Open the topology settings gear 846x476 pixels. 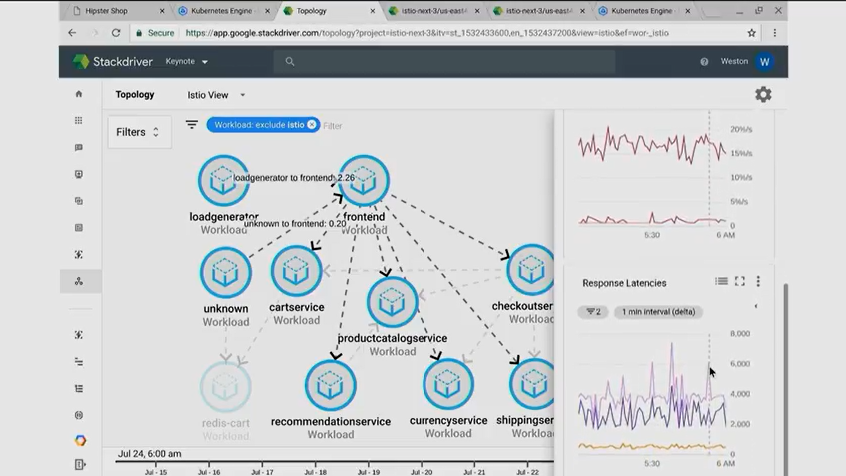click(x=763, y=94)
